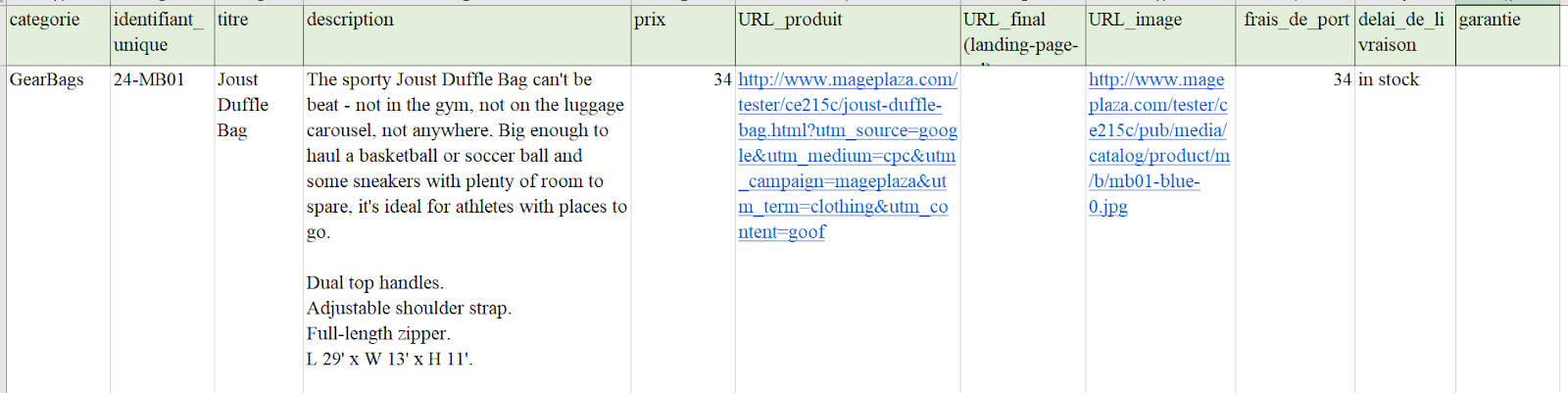
Task: Click the frais_de_port header cell
Action: (1297, 35)
